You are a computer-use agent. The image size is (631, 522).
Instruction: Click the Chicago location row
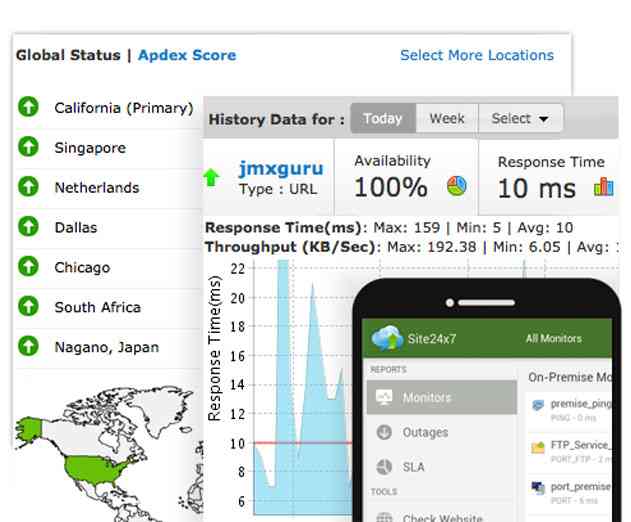[x=109, y=267]
